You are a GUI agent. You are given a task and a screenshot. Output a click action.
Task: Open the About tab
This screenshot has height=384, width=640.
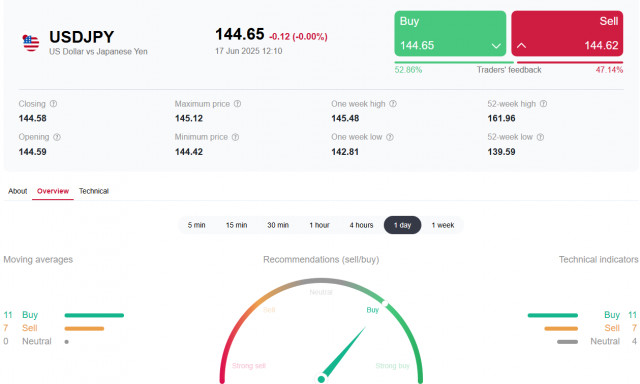tap(18, 191)
